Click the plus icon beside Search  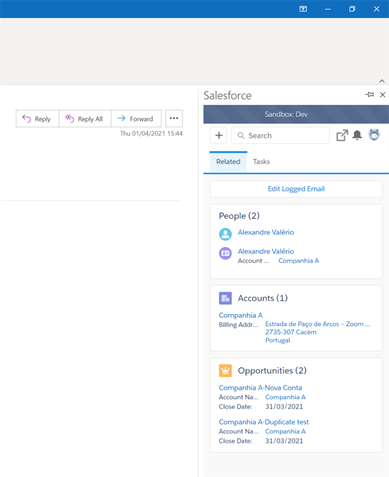(219, 135)
